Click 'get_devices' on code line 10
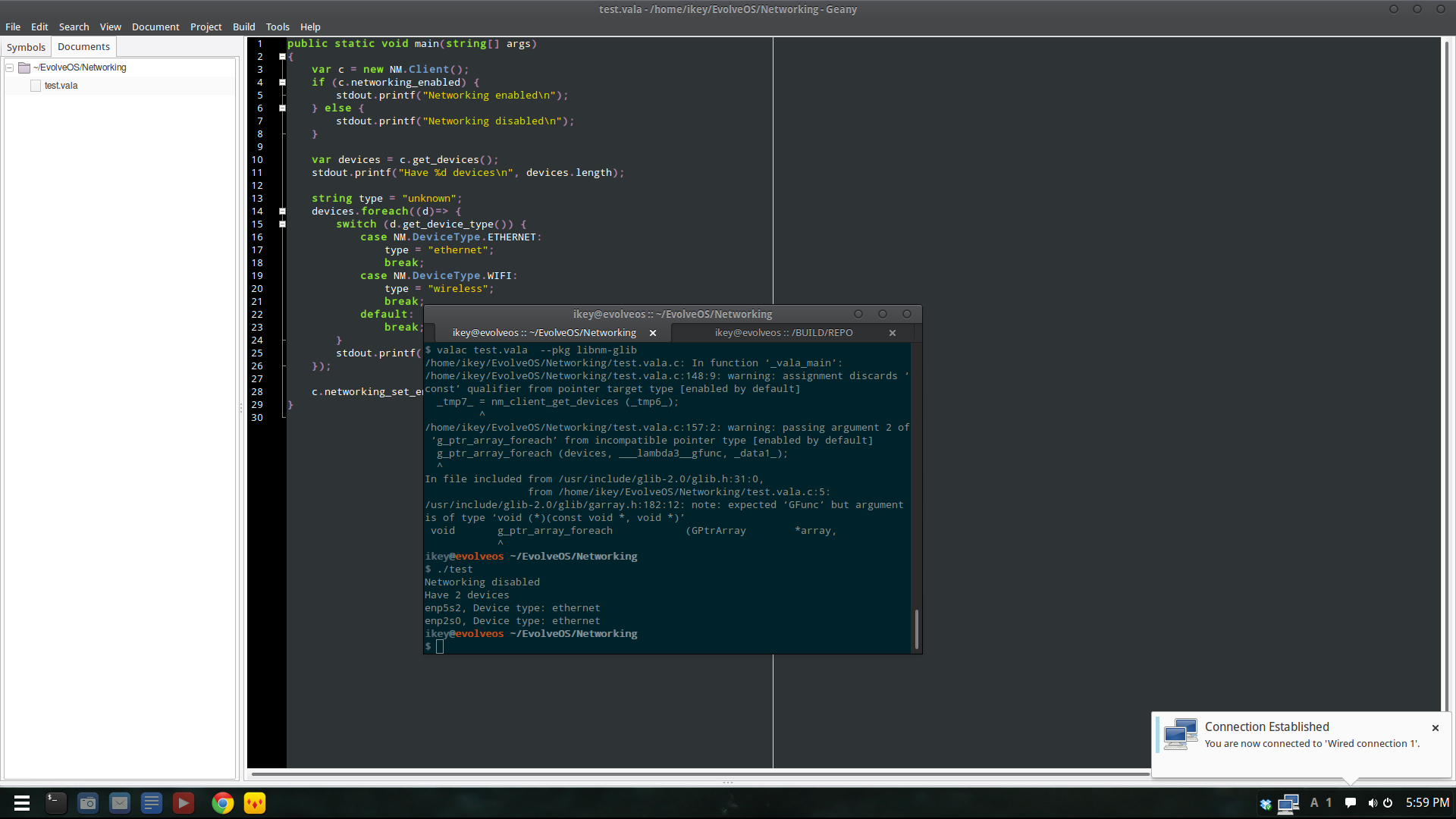 click(x=445, y=160)
